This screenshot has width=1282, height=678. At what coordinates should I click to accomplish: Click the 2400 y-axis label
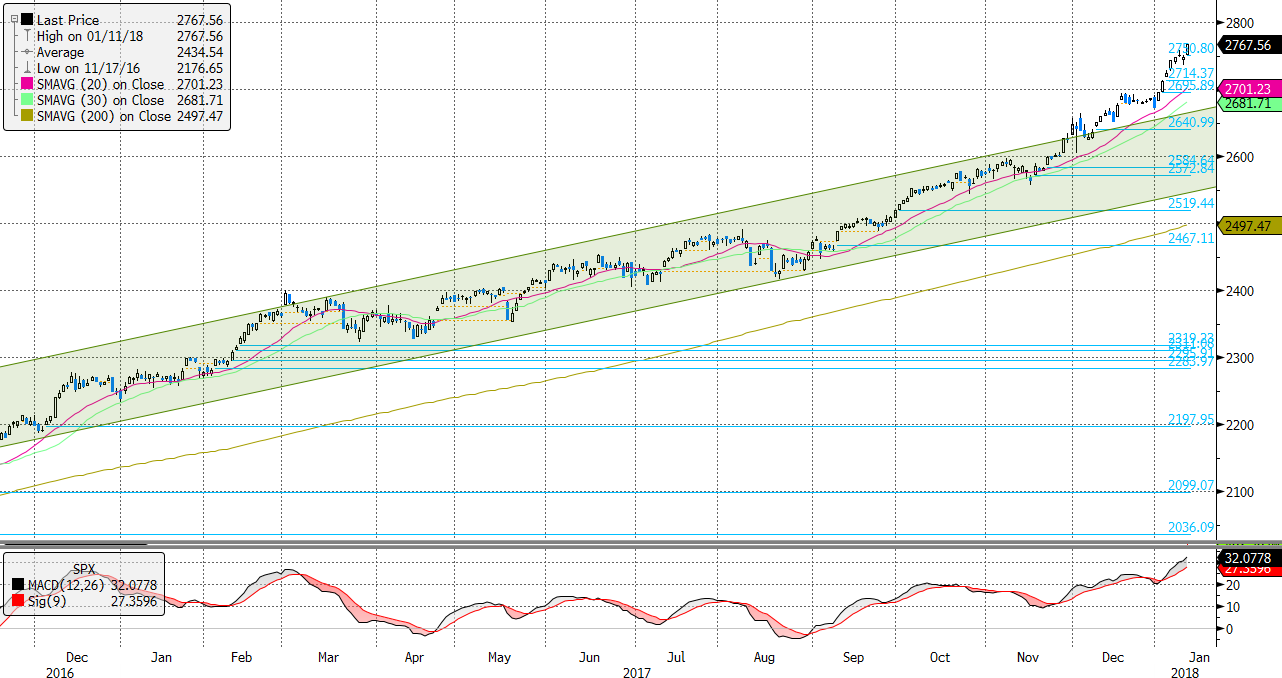pos(1239,291)
